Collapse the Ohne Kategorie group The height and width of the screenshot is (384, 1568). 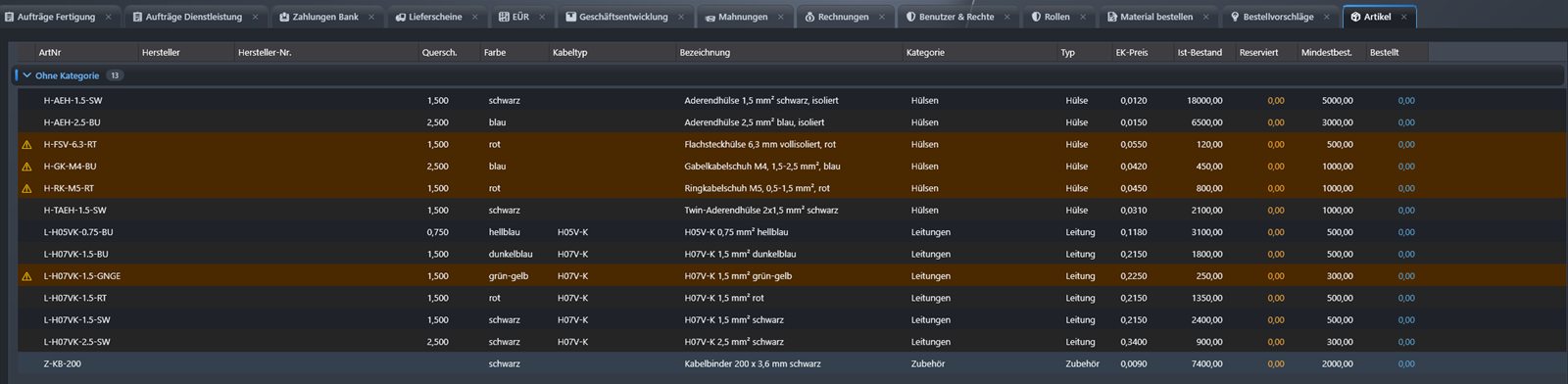click(27, 75)
